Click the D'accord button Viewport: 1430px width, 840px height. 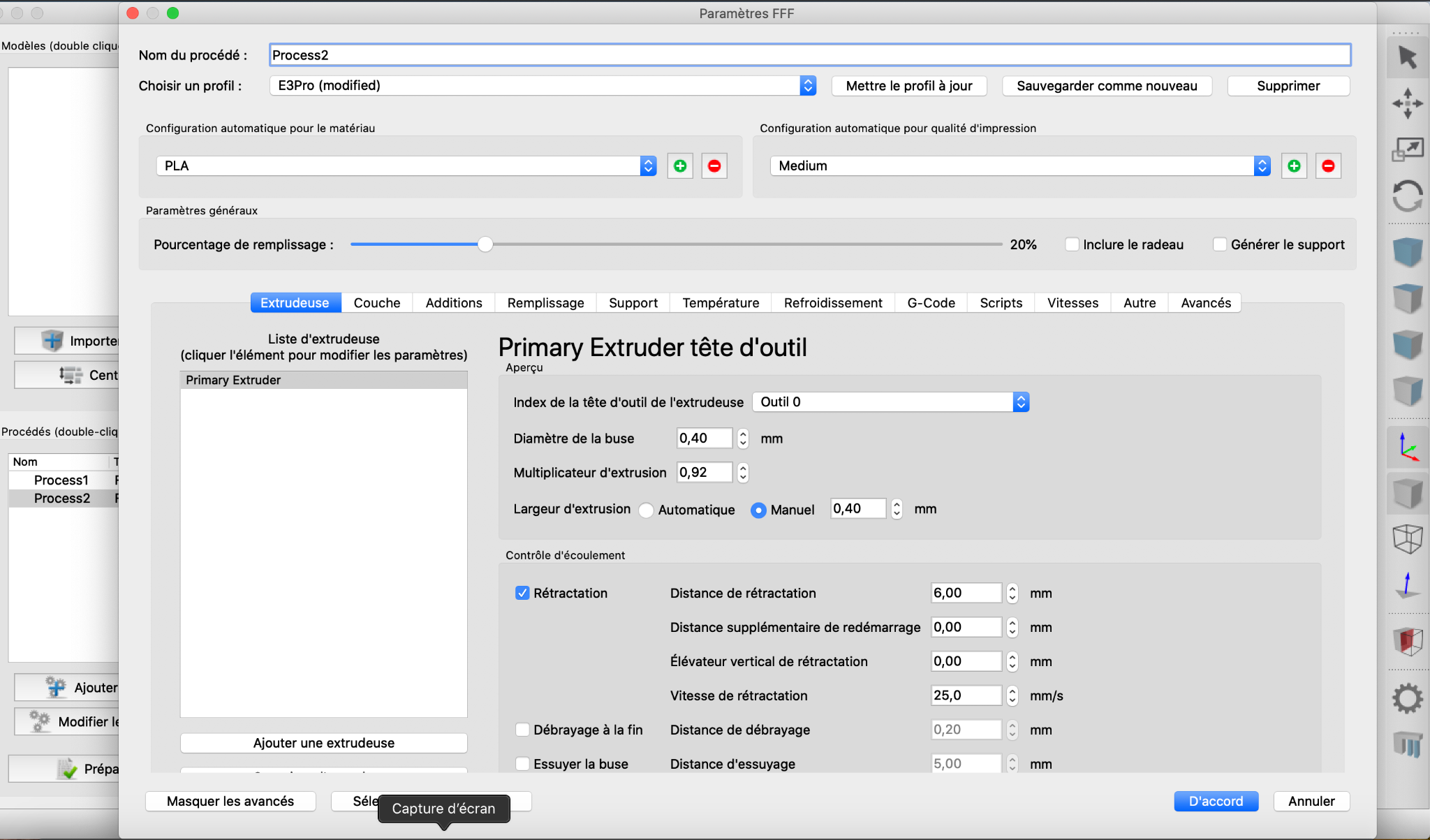(x=1216, y=802)
